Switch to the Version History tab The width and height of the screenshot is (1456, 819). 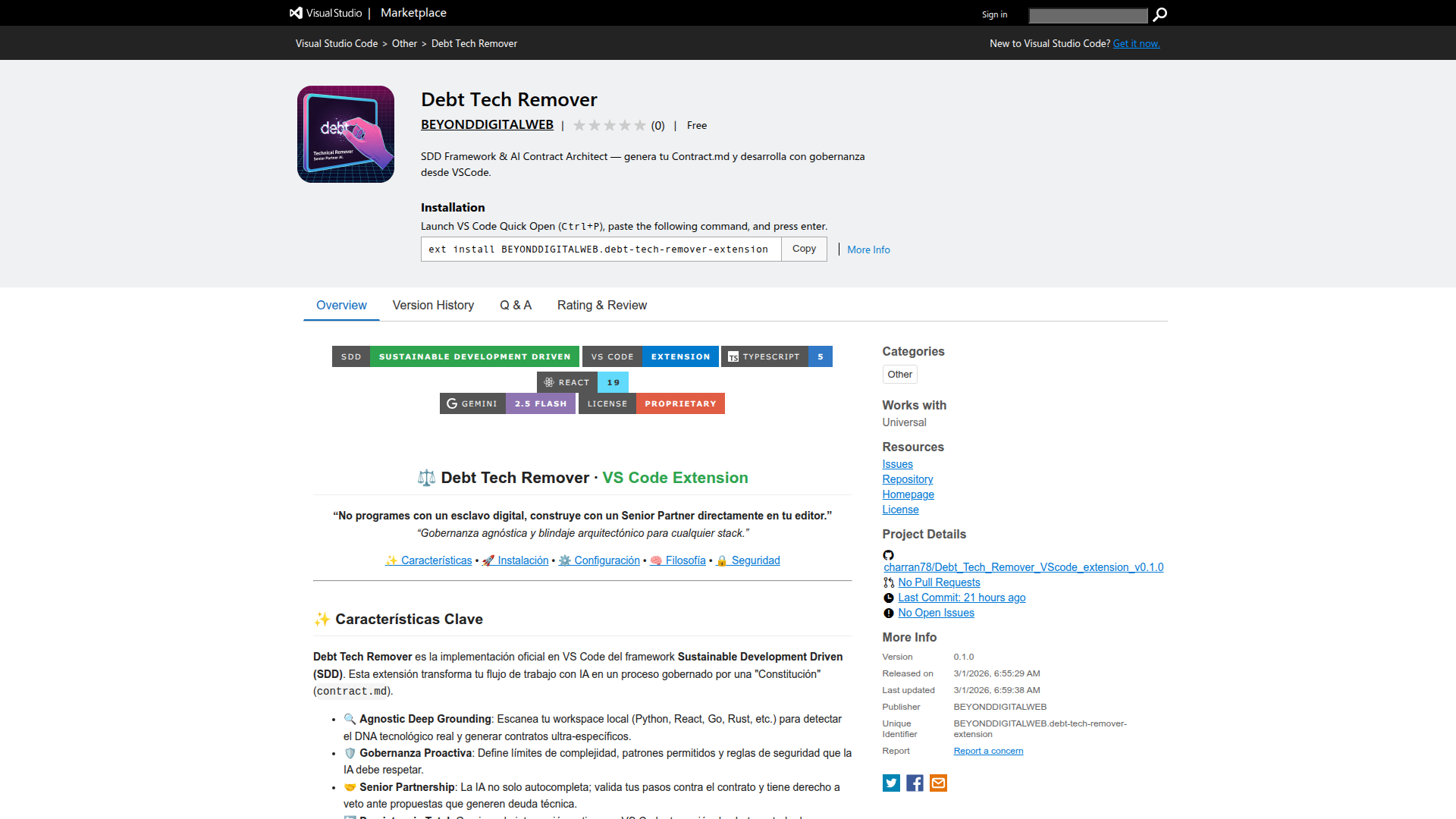(433, 305)
